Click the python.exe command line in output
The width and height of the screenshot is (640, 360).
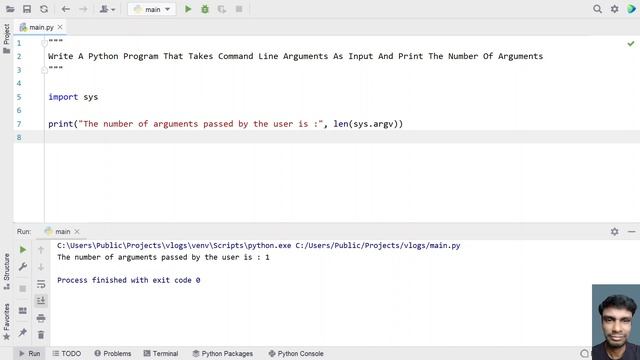[x=259, y=245]
